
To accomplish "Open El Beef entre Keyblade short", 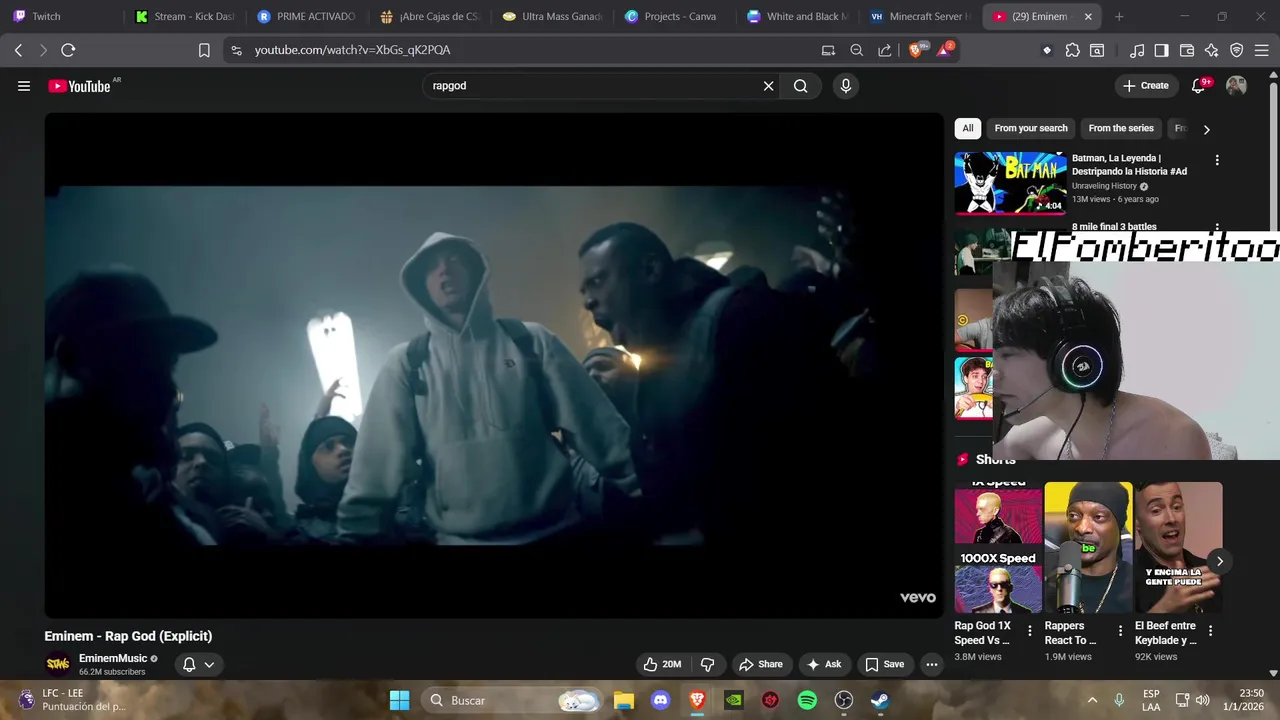I will 1179,548.
